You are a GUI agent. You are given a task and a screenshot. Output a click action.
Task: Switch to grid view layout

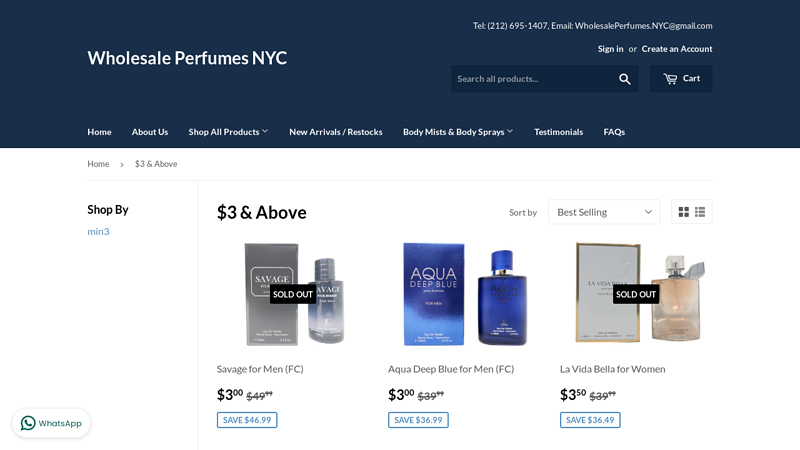pos(684,212)
